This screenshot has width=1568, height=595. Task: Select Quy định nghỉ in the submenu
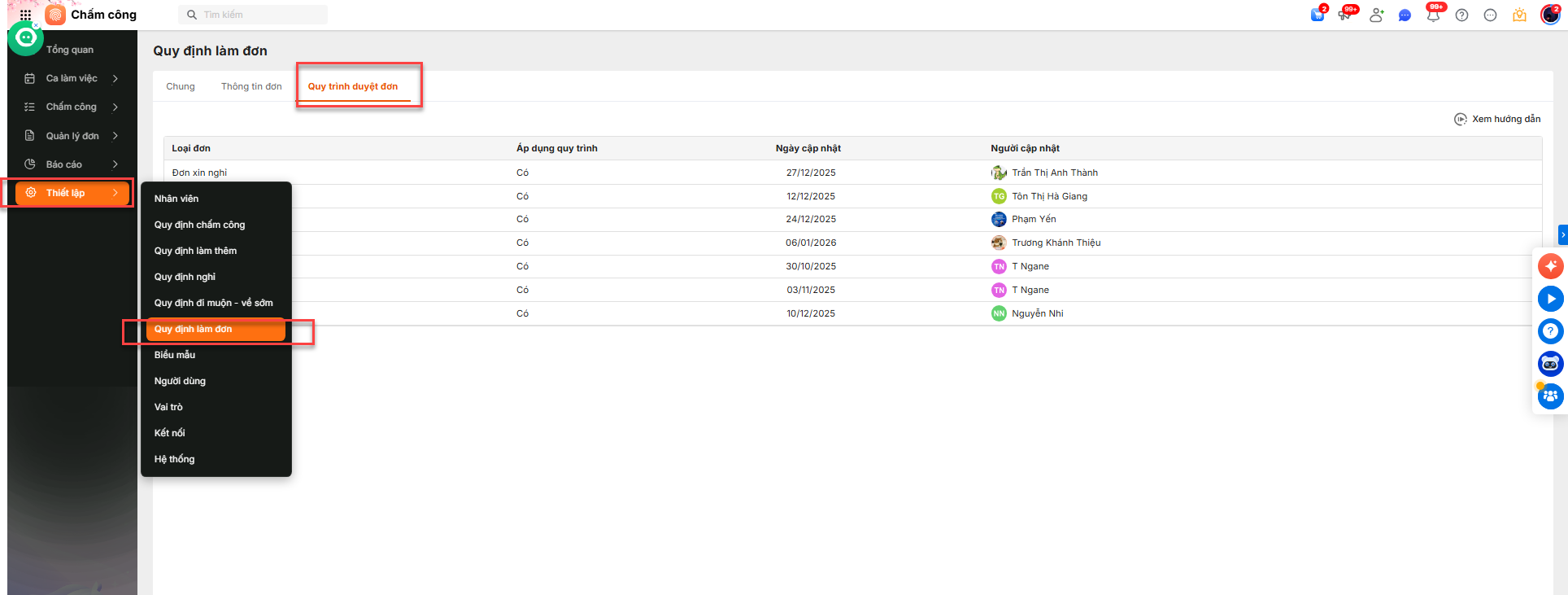click(185, 277)
